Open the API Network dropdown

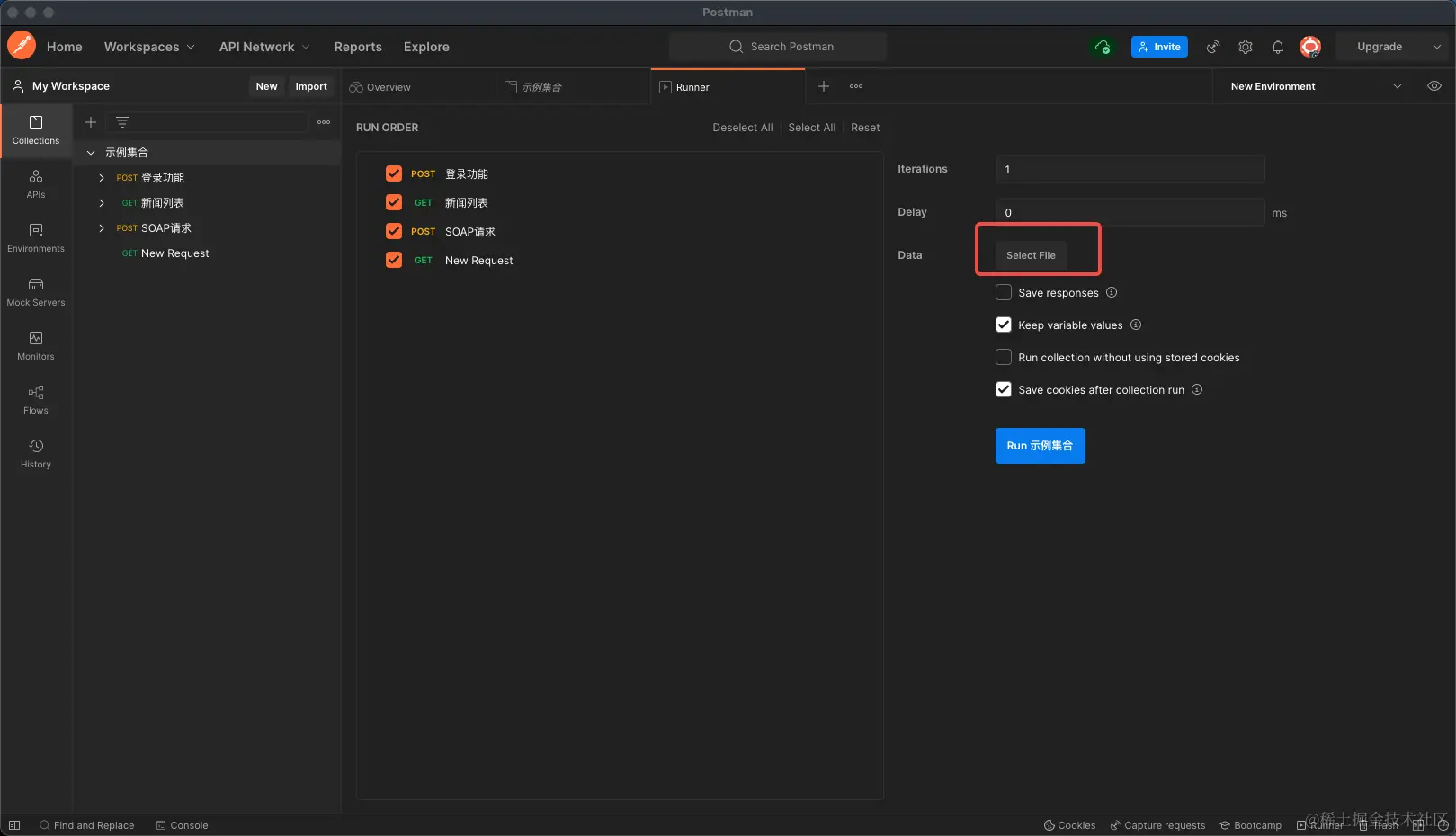point(264,47)
